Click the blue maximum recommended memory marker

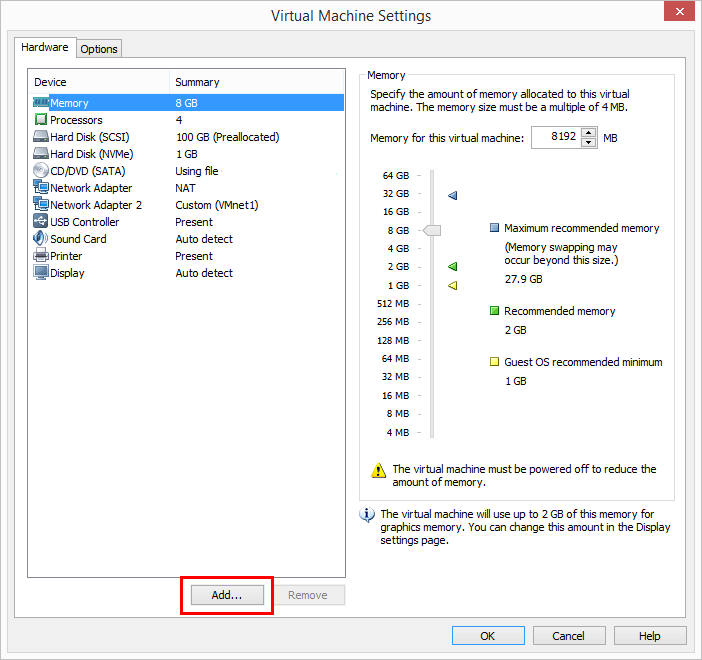[x=453, y=195]
